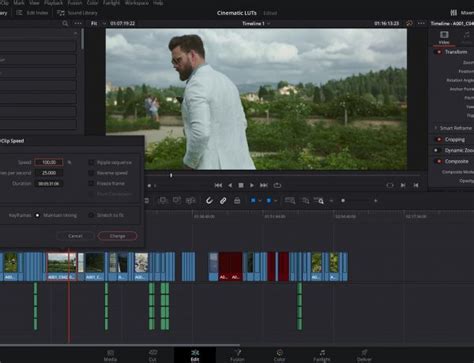The image size is (474, 363).
Task: Open viewer three-dot options menu
Action: (x=421, y=23)
